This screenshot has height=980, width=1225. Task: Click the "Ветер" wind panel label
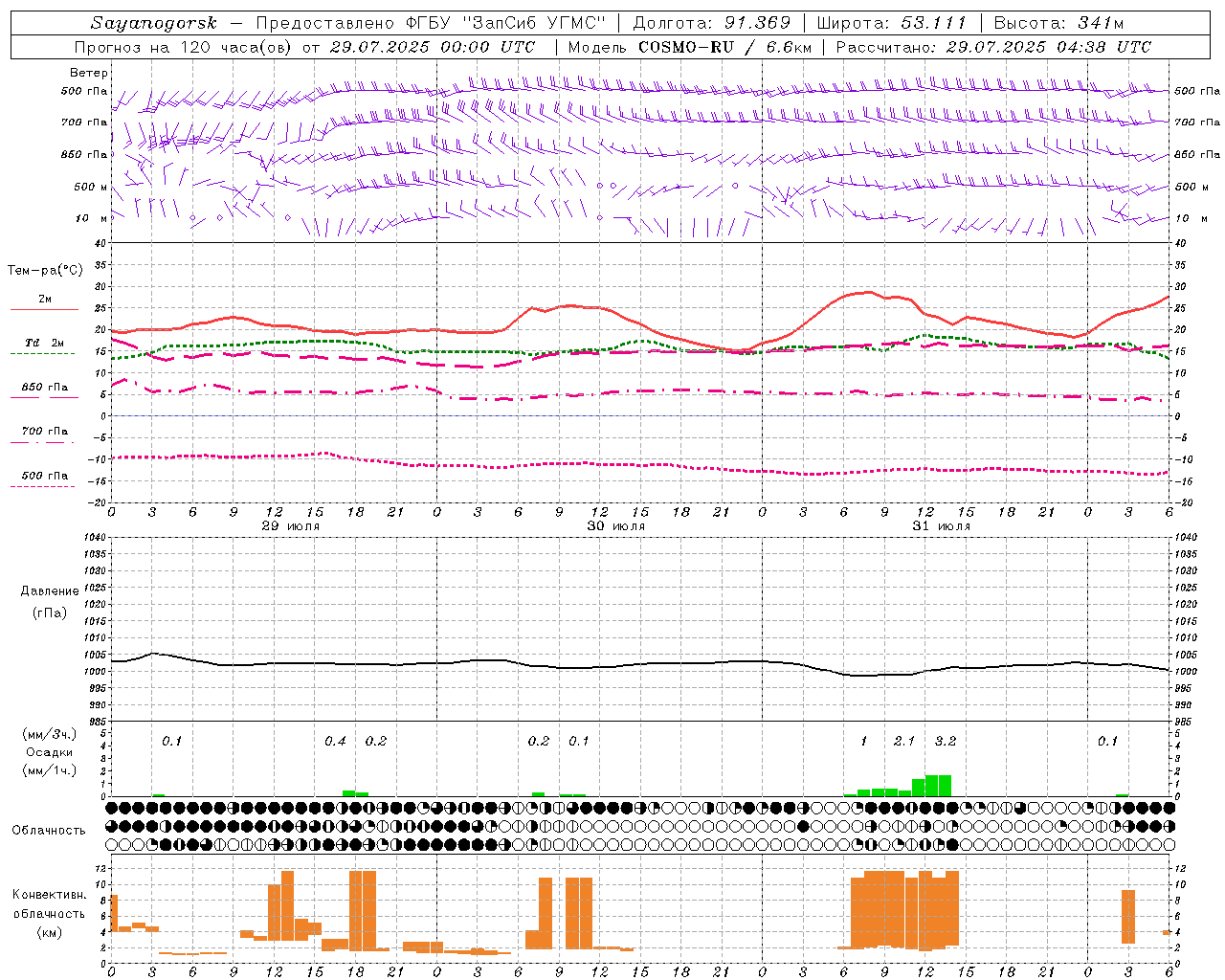(x=88, y=73)
